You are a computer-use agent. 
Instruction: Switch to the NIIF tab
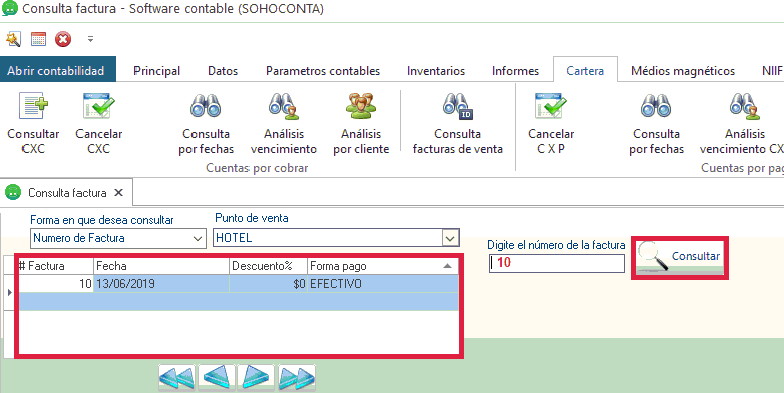[772, 70]
